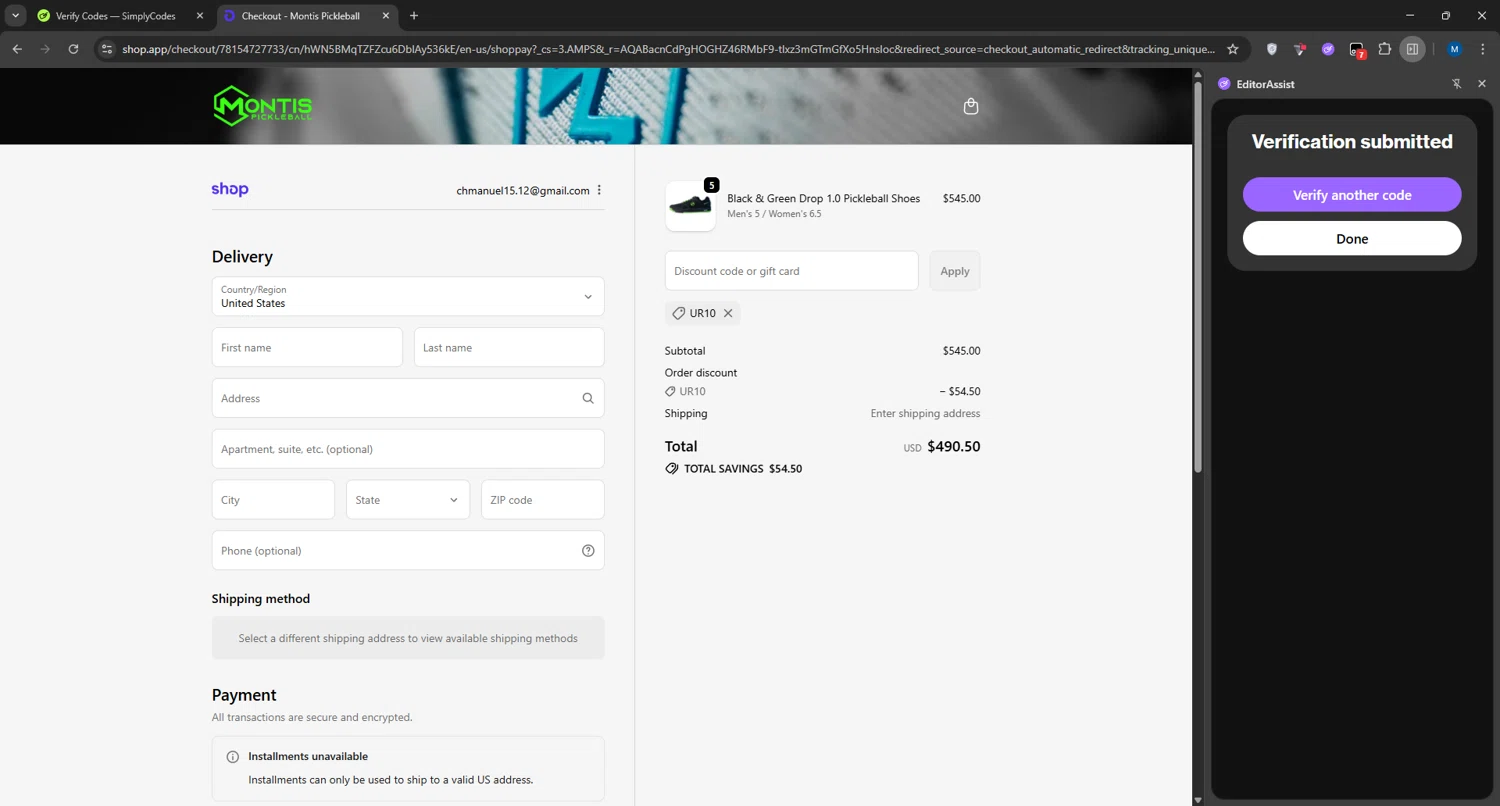Click the purple EditorAssist extension icon
The height and width of the screenshot is (806, 1500).
[x=1328, y=49]
